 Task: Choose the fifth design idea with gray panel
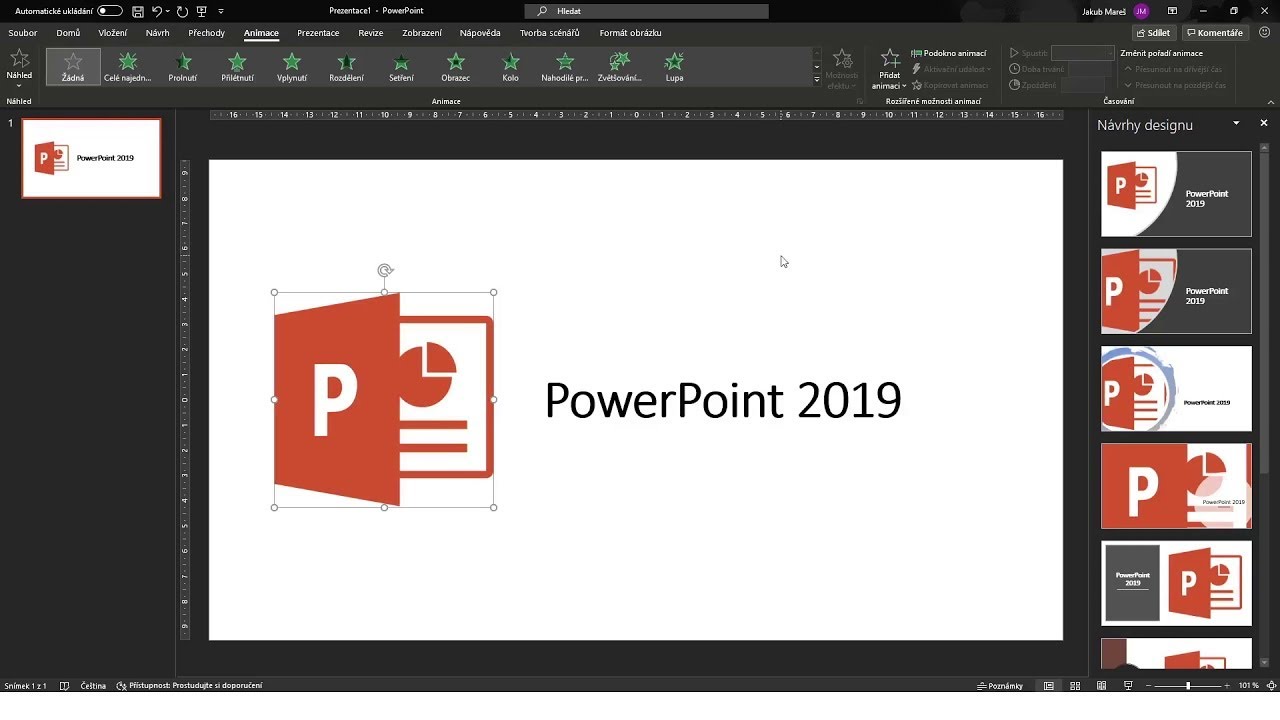point(1176,583)
